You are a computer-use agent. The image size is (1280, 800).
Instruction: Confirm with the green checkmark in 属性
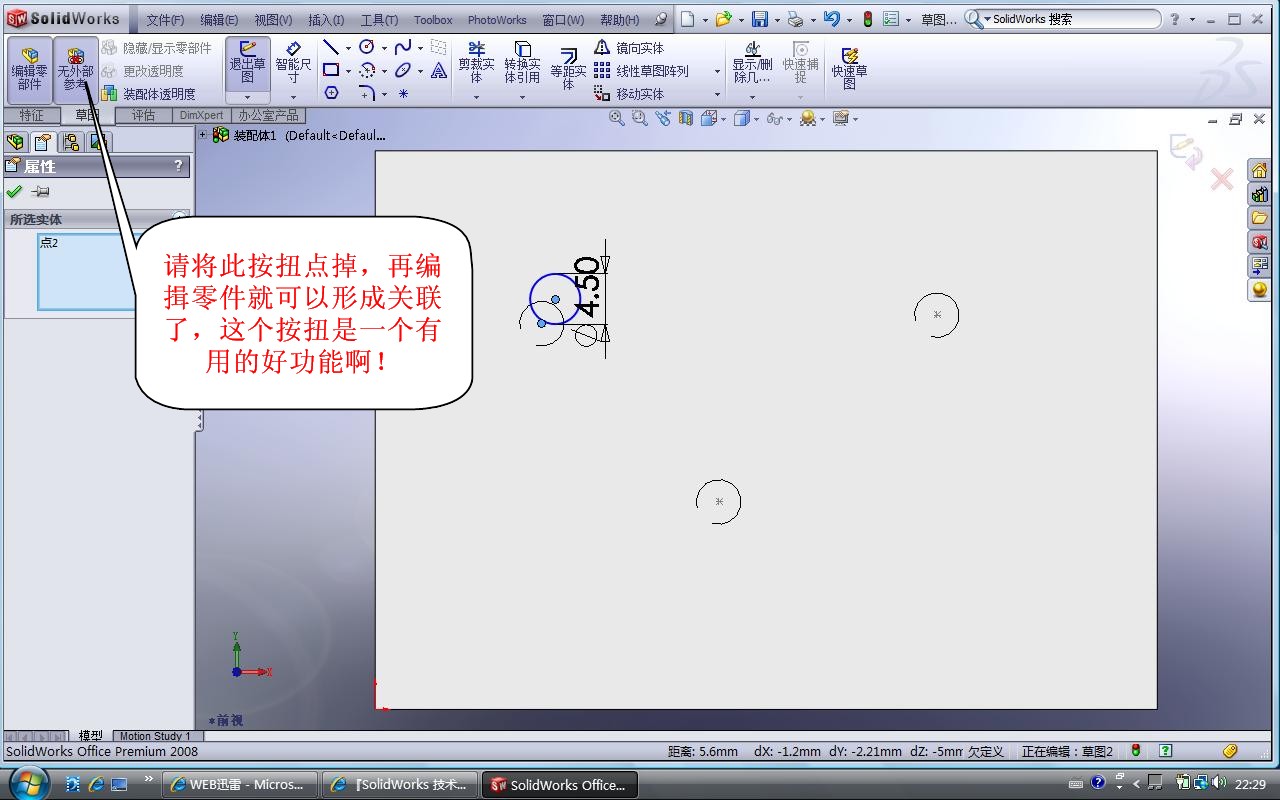tap(14, 192)
